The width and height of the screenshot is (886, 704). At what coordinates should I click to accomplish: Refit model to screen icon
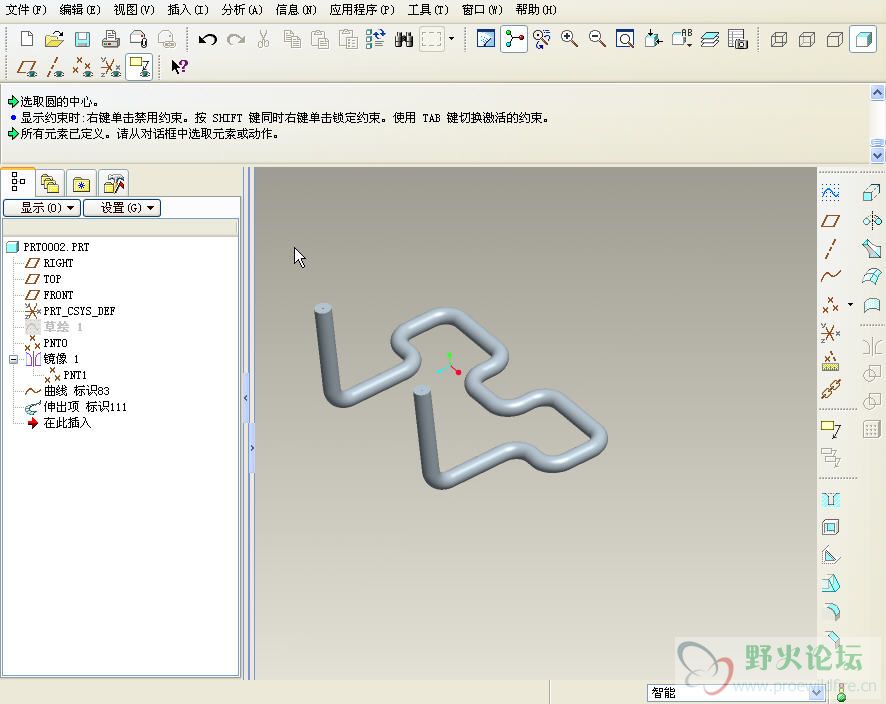[624, 39]
